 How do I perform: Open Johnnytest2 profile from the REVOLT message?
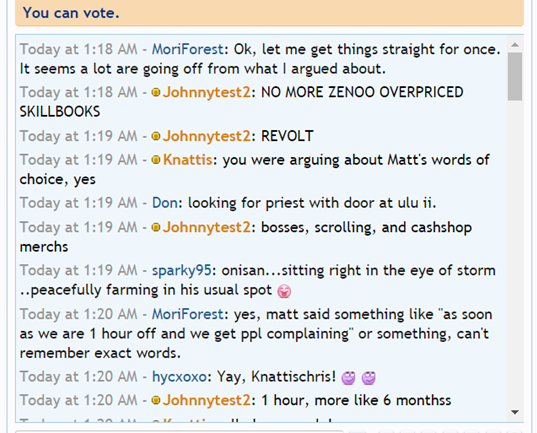pos(207,136)
